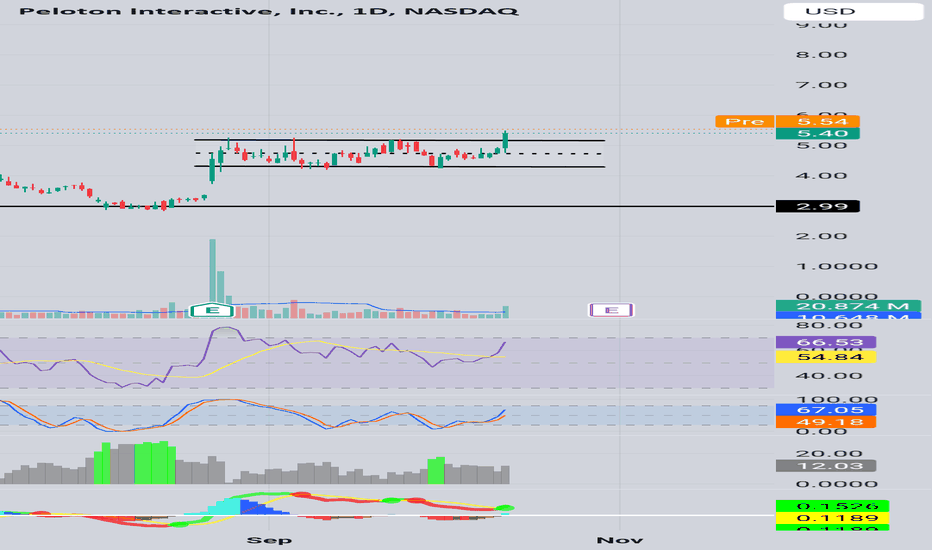932x550 pixels.
Task: Click the 0.1189 yellow signal label
Action: (833, 518)
